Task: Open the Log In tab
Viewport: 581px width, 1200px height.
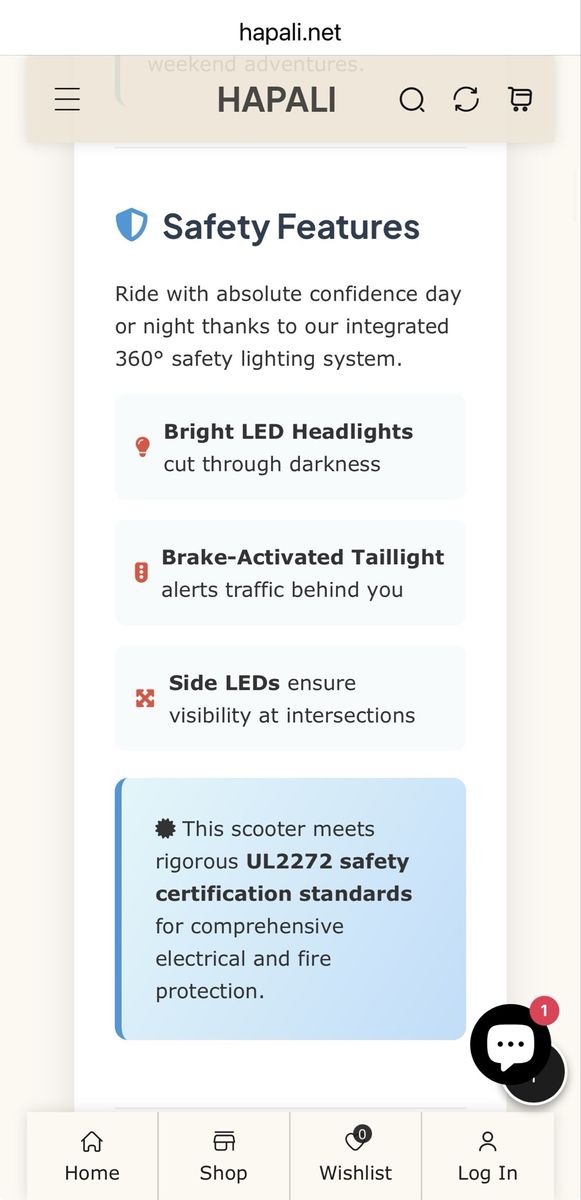Action: click(x=488, y=1156)
